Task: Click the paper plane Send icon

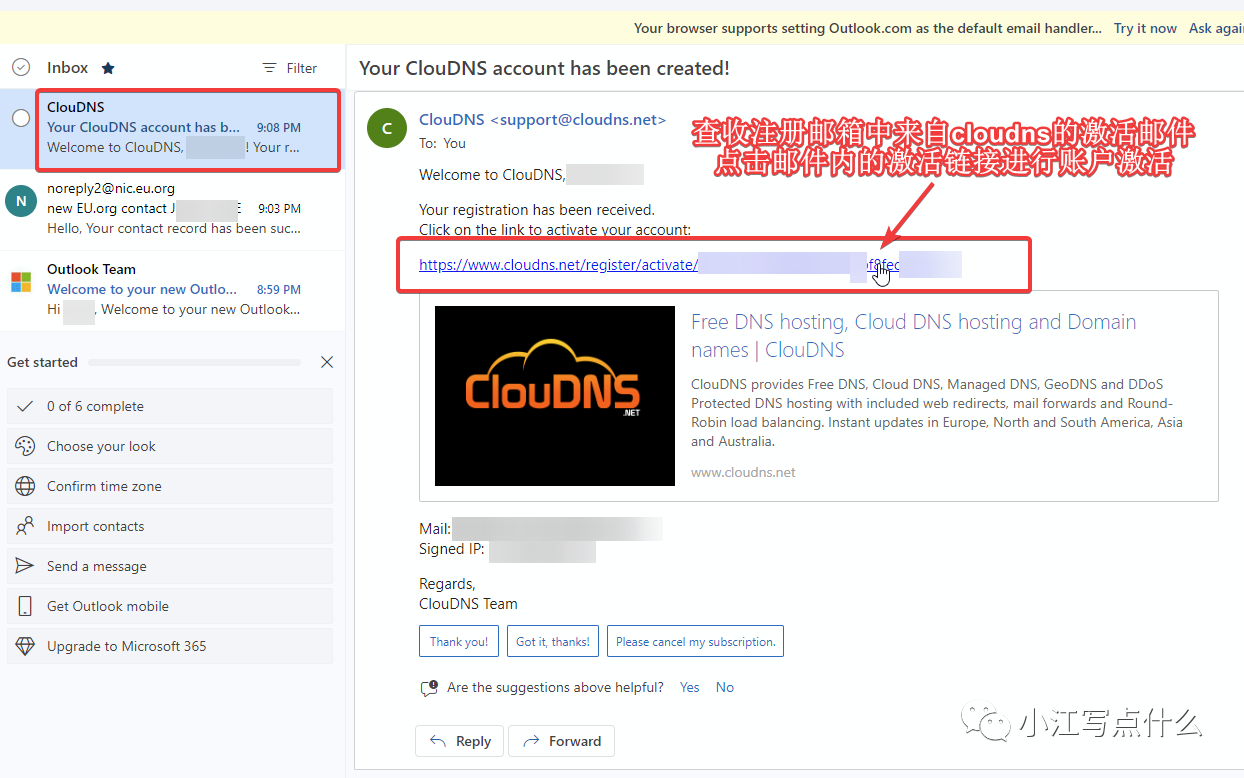Action: click(x=26, y=566)
